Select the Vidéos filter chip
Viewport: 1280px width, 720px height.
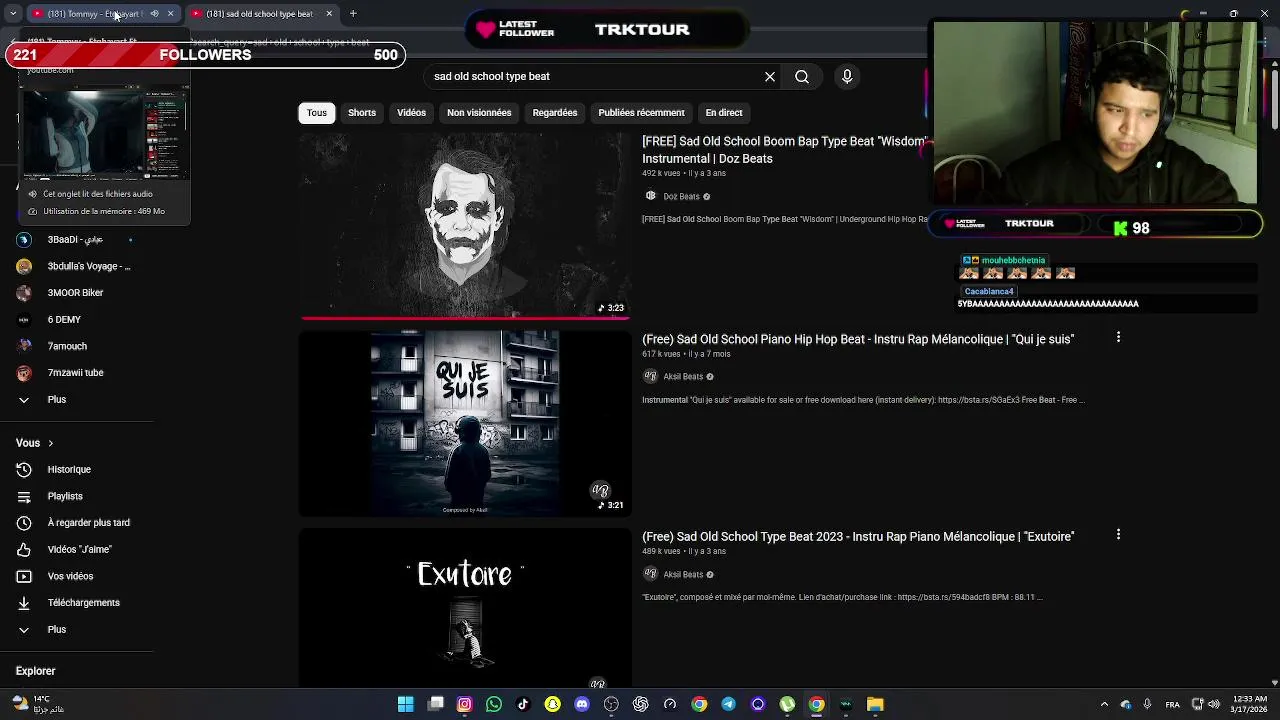tap(411, 113)
